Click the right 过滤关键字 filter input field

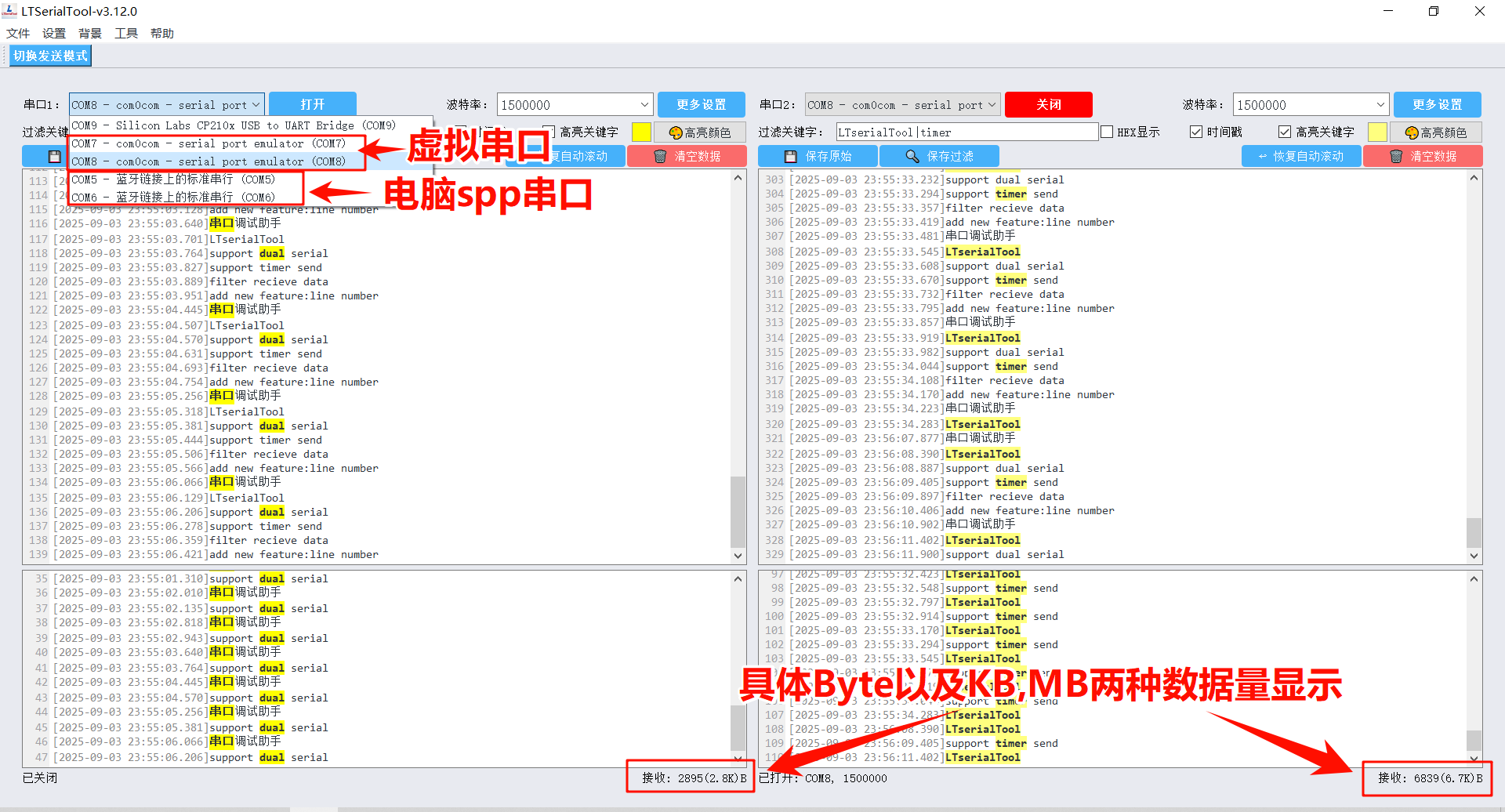tap(966, 132)
